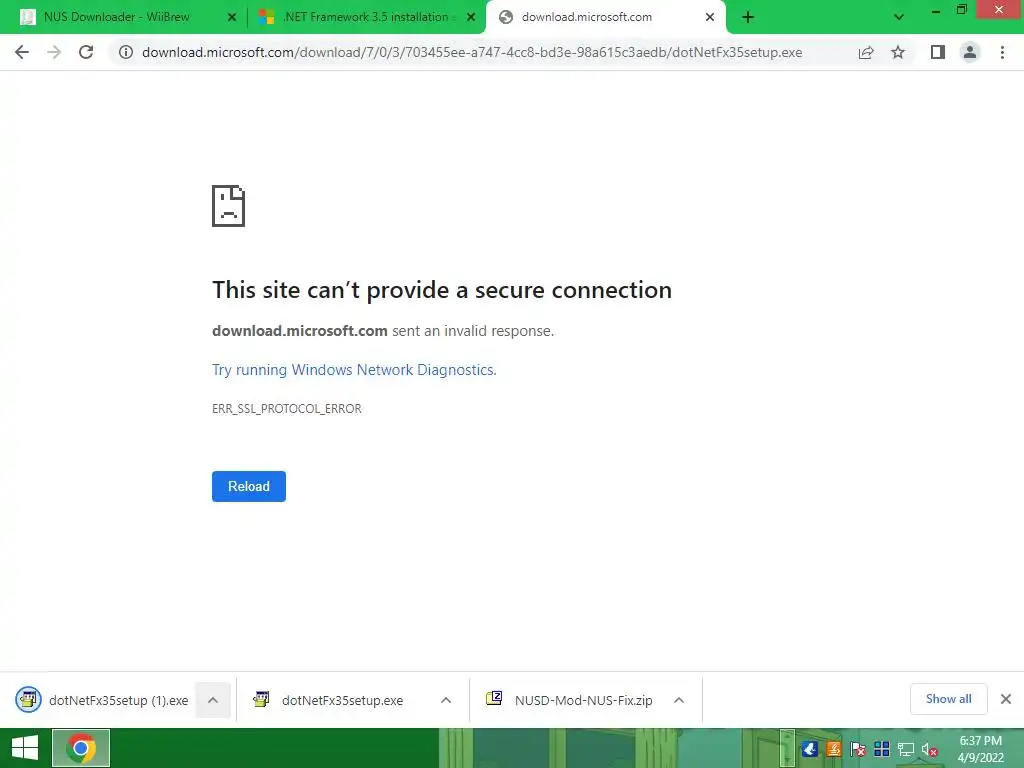Click the download.microsoft.com bold error text
1024x768 pixels.
click(300, 331)
